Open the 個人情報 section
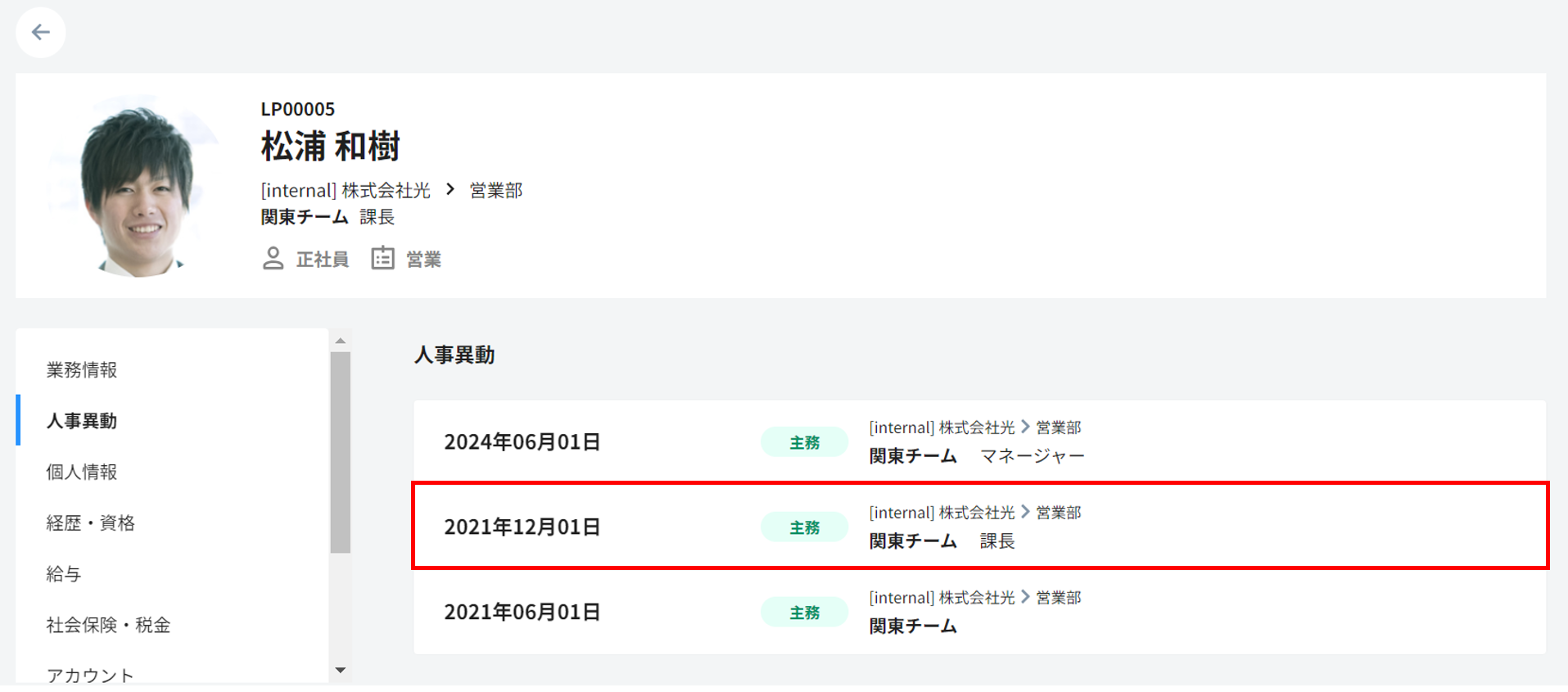Image resolution: width=1568 pixels, height=692 pixels. click(x=82, y=472)
